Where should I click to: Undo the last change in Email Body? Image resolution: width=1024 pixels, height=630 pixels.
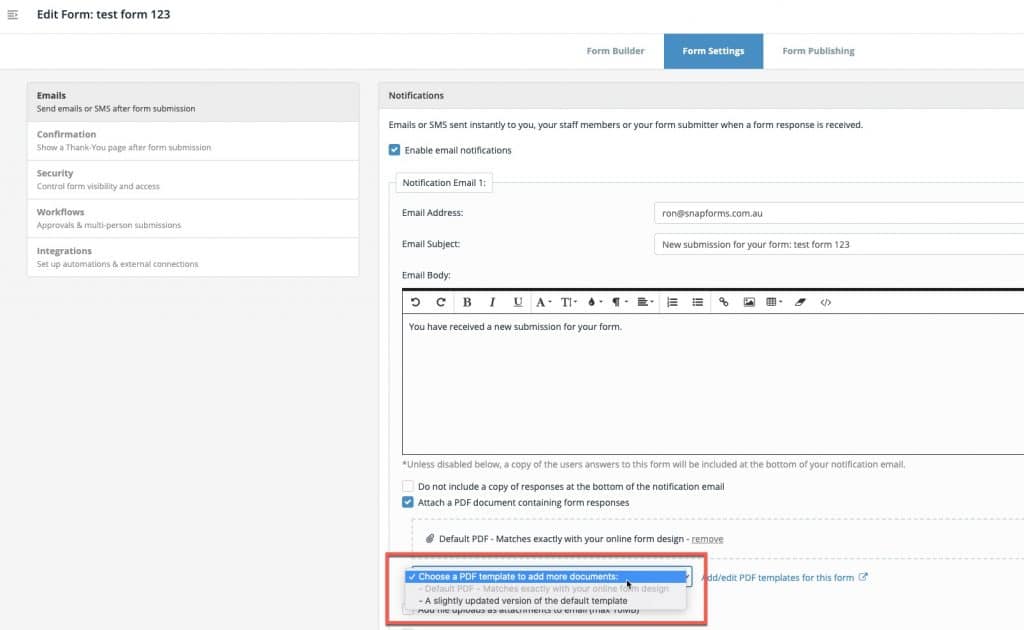[418, 301]
